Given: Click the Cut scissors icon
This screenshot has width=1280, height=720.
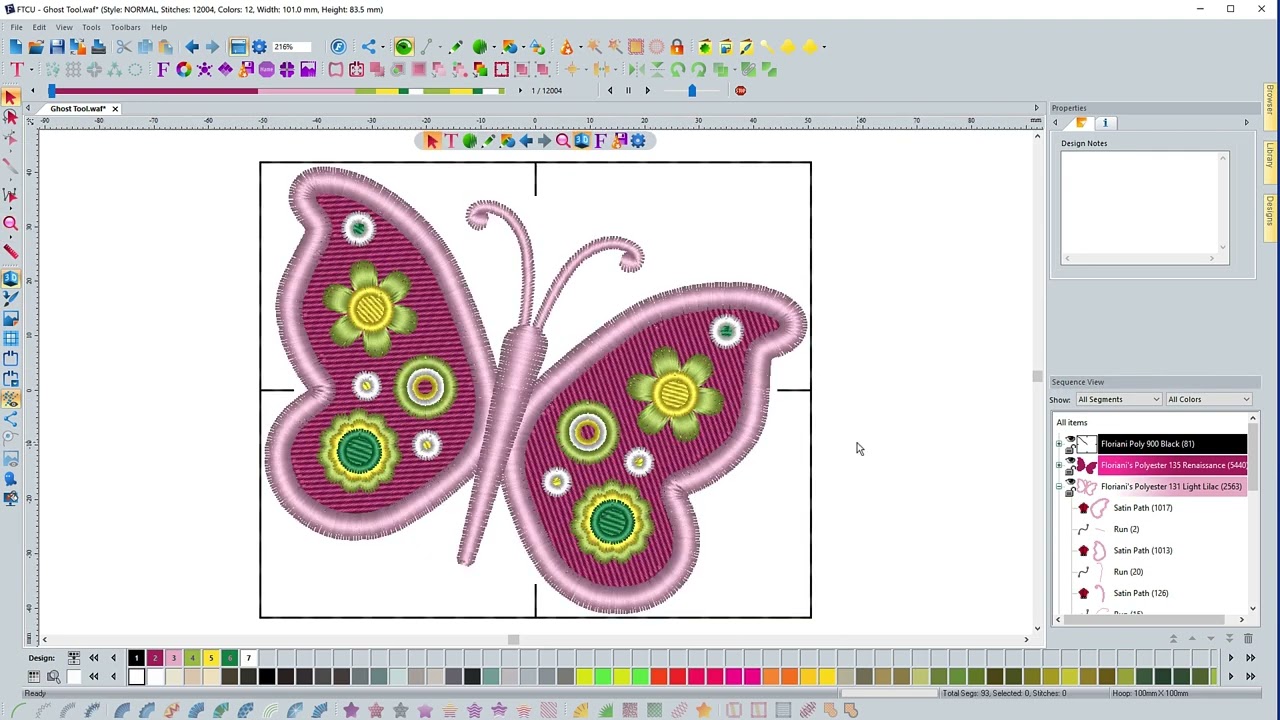Looking at the screenshot, I should tap(124, 47).
